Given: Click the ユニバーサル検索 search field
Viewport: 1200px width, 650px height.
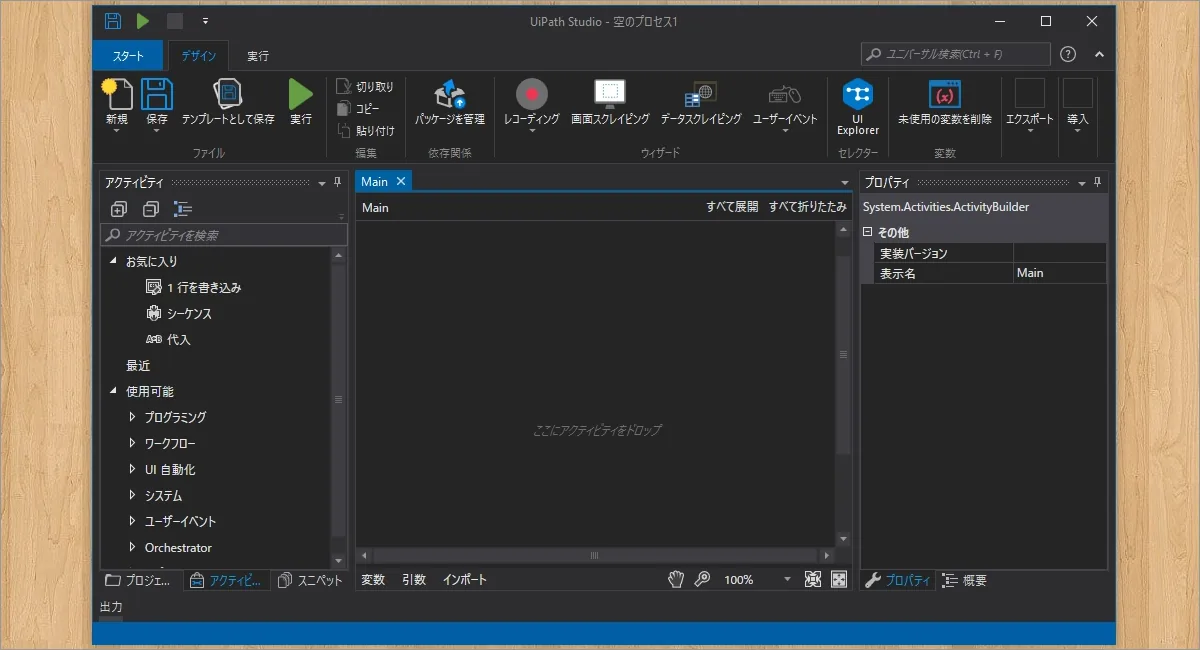Looking at the screenshot, I should (x=955, y=54).
